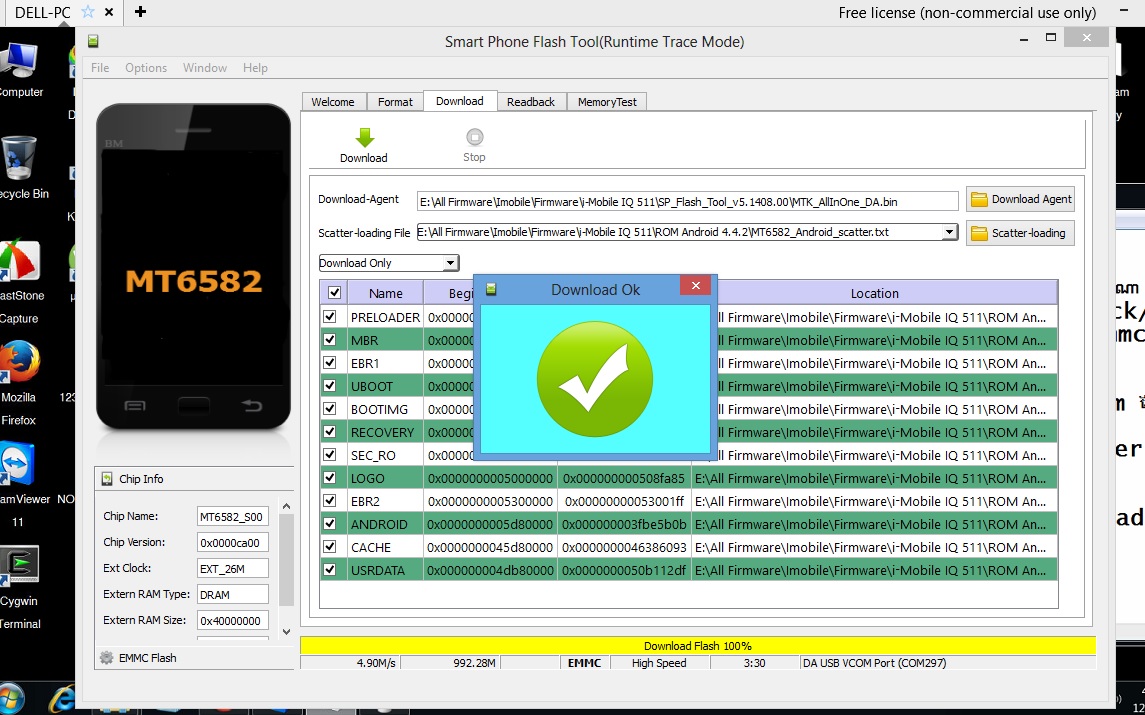Close the DELL-PC session tab

(x=109, y=12)
